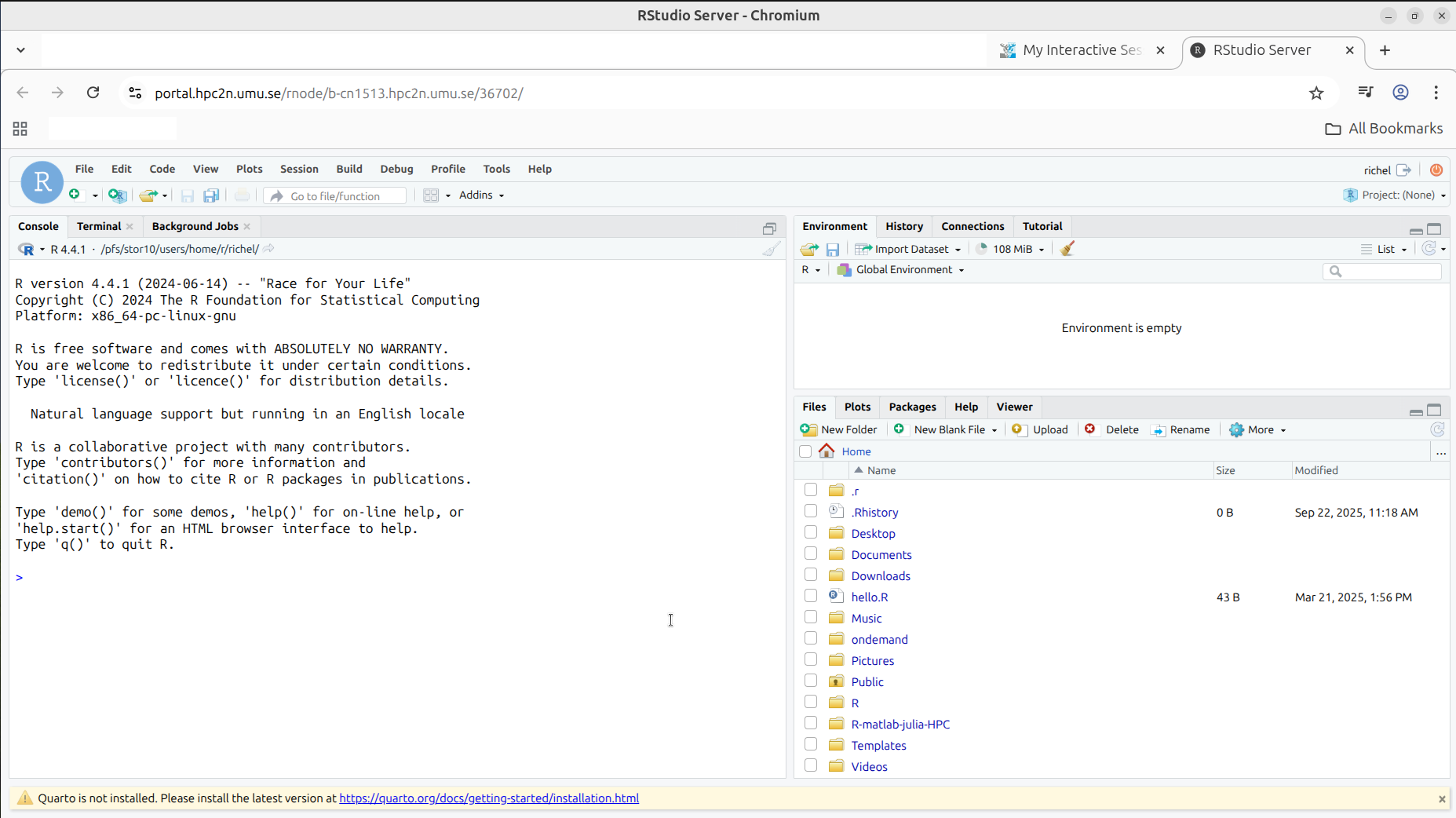This screenshot has width=1456, height=818.
Task: Tick the checkbox for the Desktop folder
Action: (x=810, y=531)
